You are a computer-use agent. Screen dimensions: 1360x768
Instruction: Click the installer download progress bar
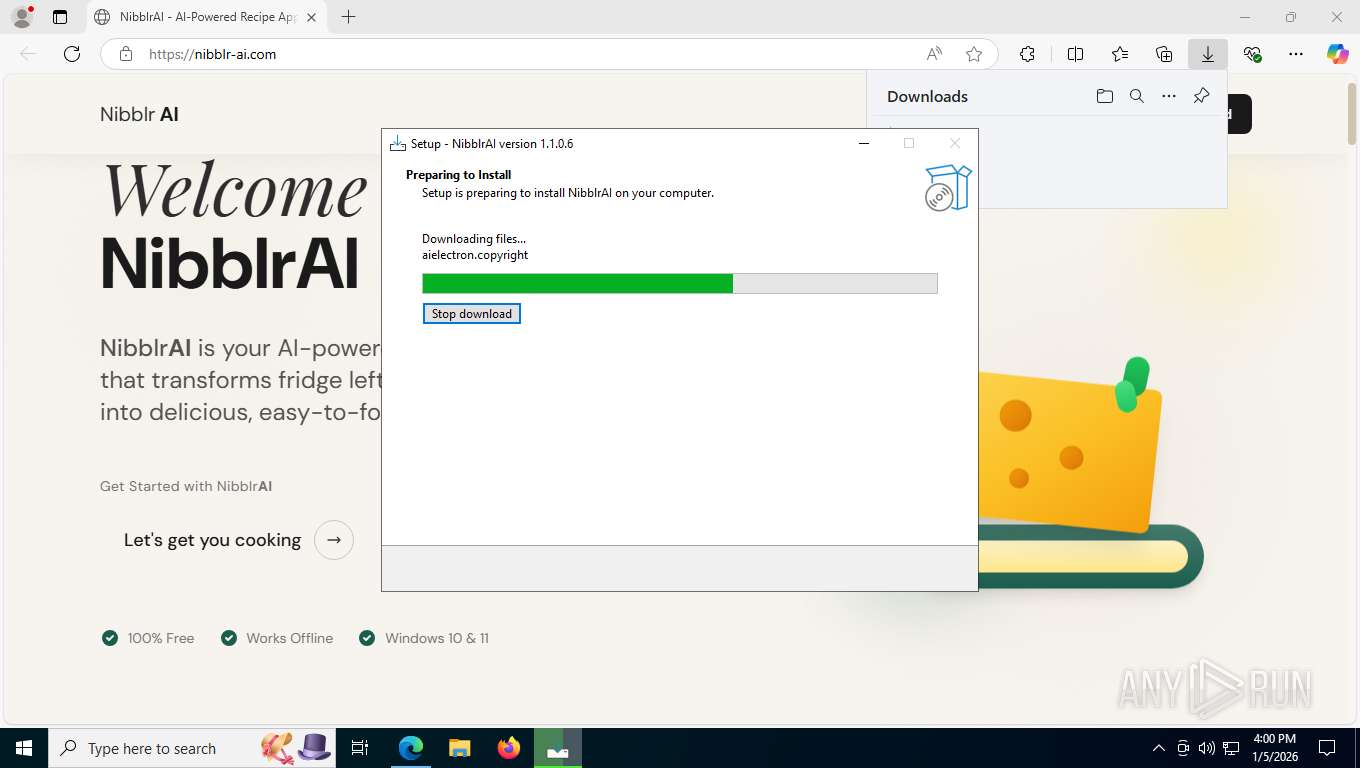click(680, 284)
